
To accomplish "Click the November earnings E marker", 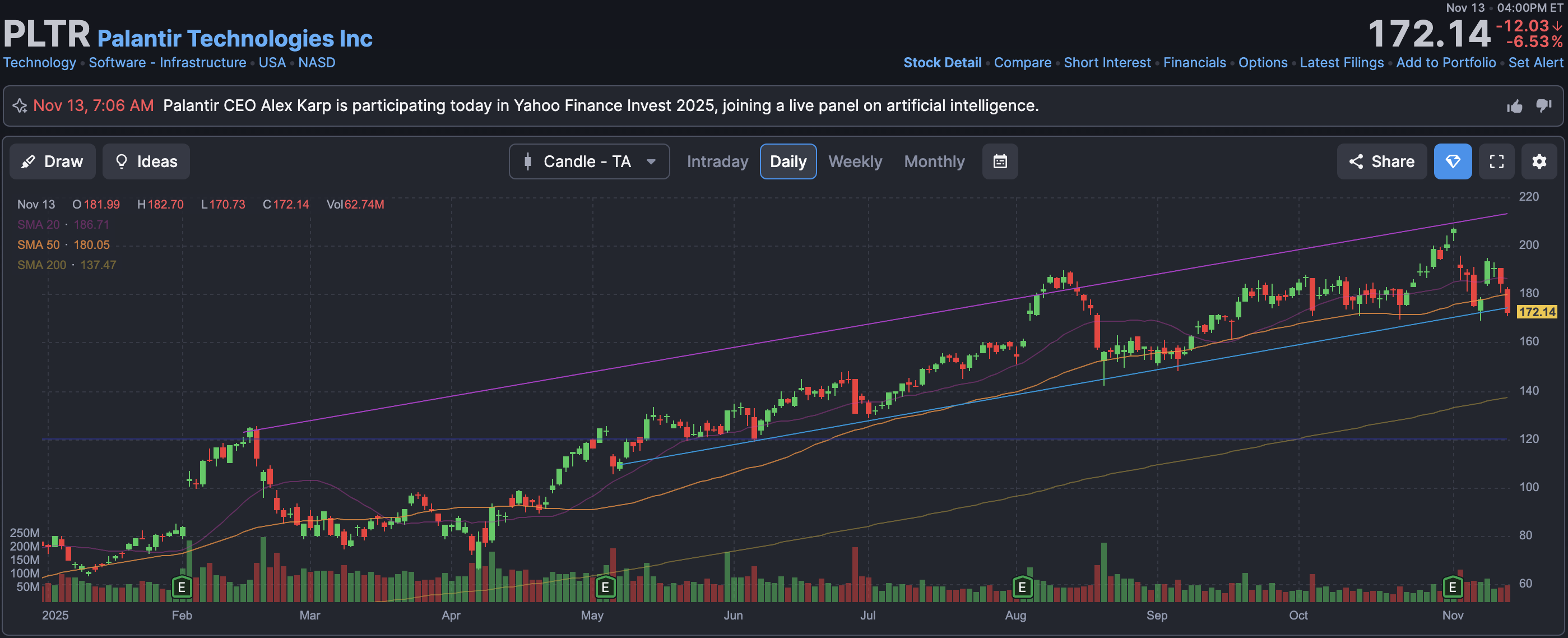I will pyautogui.click(x=1453, y=587).
